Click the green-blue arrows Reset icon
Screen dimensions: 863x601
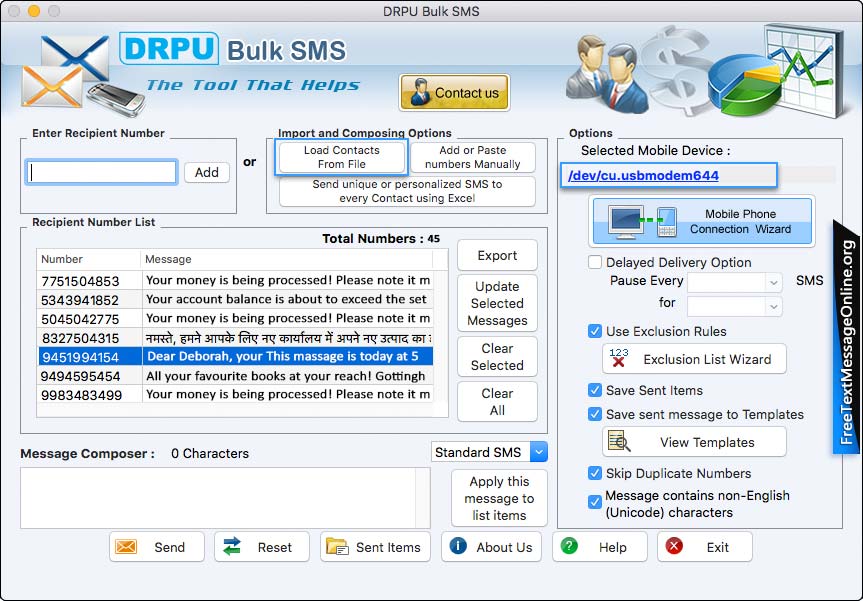(232, 547)
